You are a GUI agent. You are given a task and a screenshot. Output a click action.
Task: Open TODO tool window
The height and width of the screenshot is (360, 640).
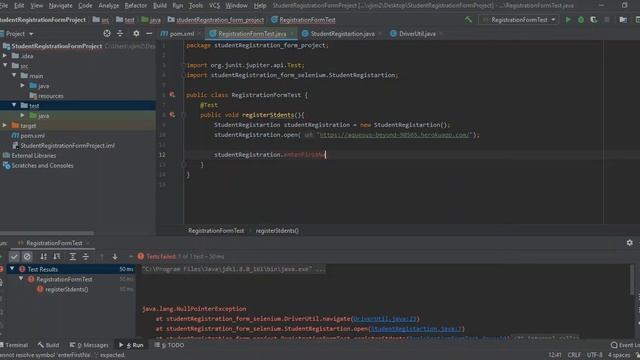(x=169, y=345)
